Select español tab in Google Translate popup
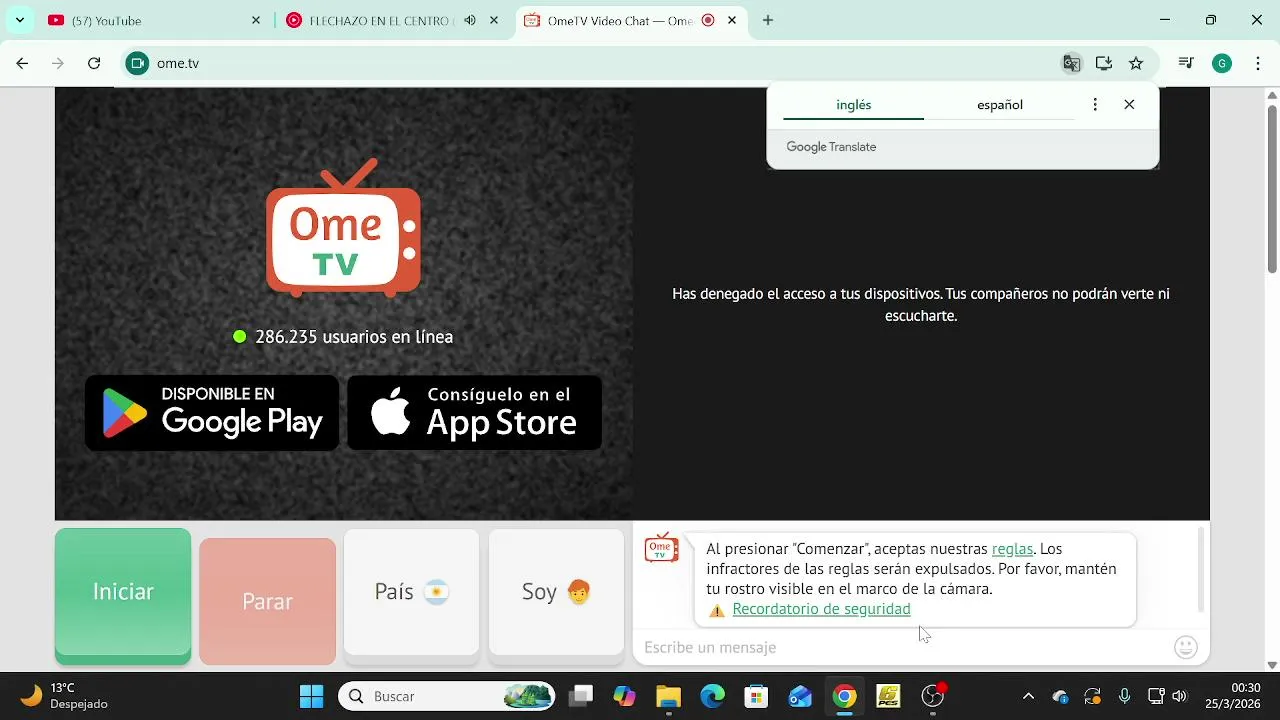 [999, 105]
